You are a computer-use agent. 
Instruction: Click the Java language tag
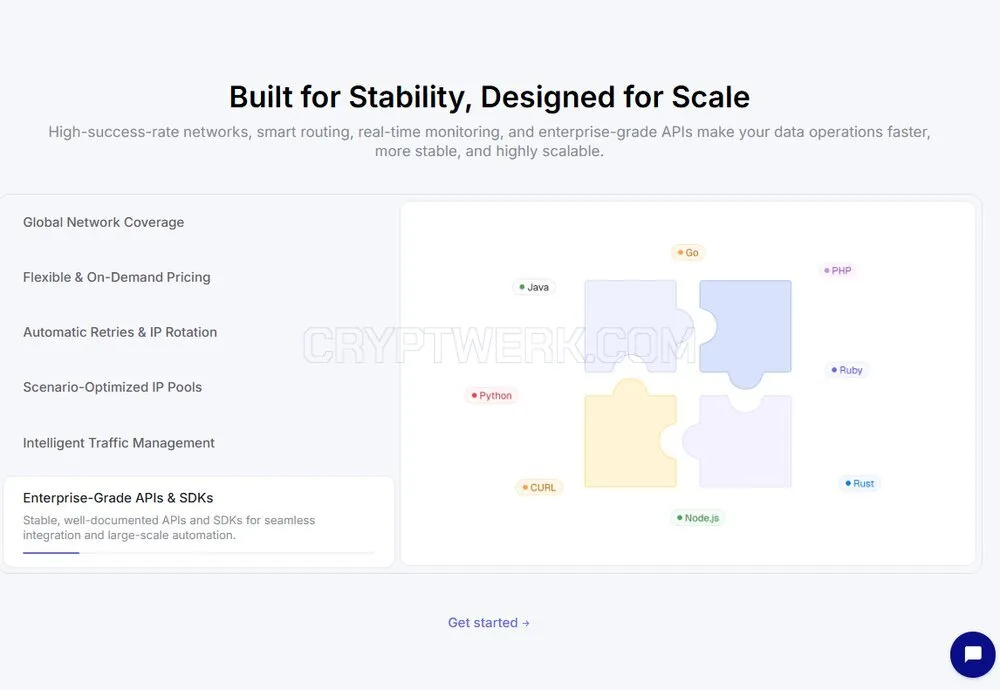point(534,287)
